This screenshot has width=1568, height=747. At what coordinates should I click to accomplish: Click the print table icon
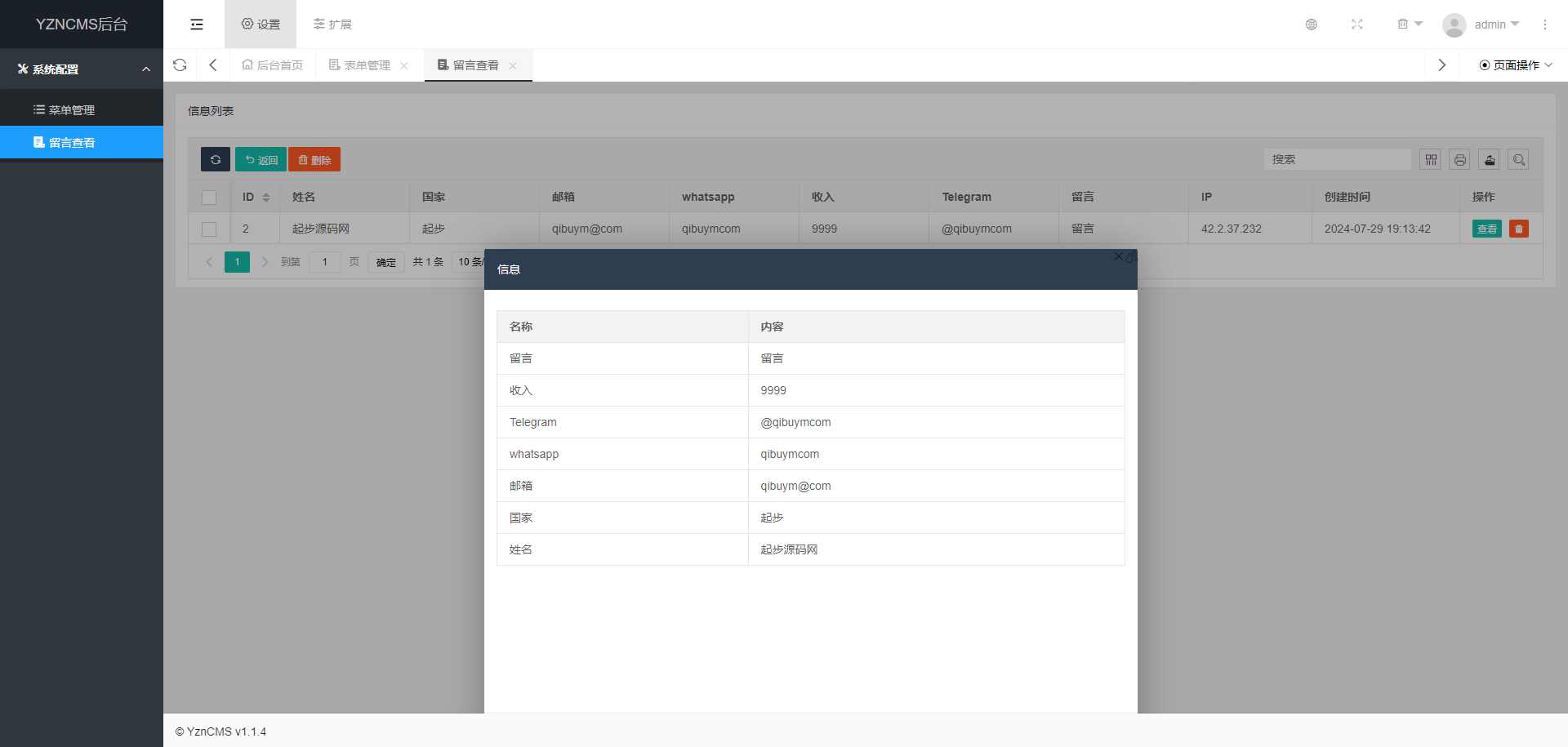(x=1460, y=160)
